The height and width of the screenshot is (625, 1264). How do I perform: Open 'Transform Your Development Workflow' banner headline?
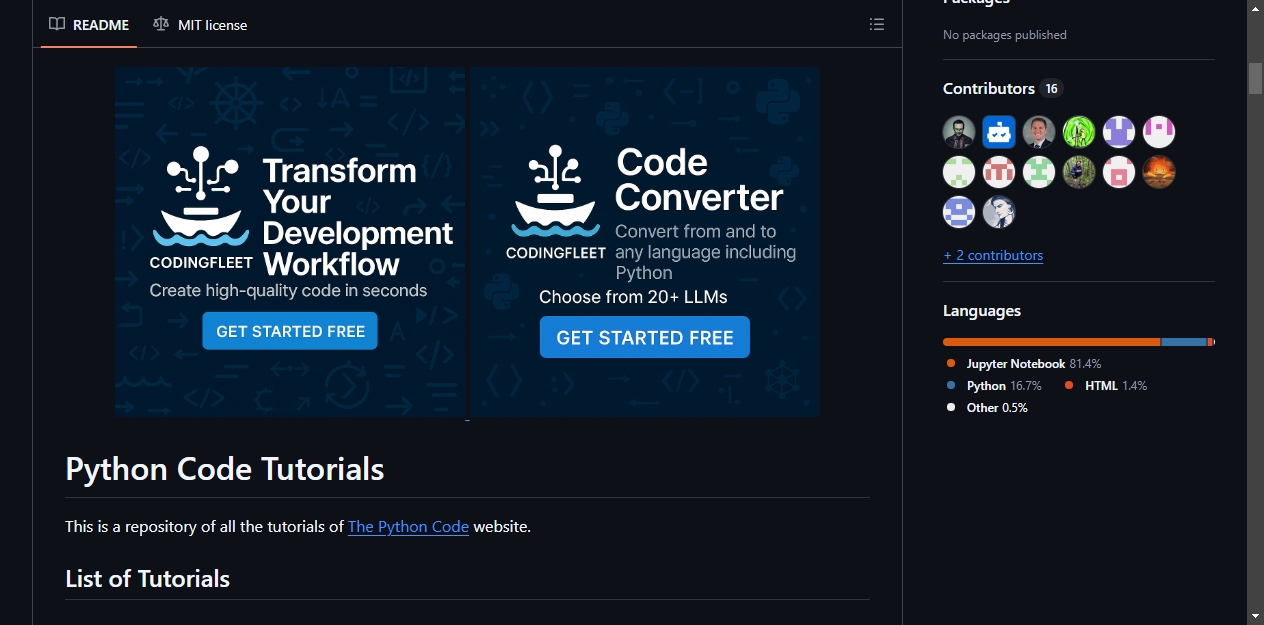tap(357, 217)
